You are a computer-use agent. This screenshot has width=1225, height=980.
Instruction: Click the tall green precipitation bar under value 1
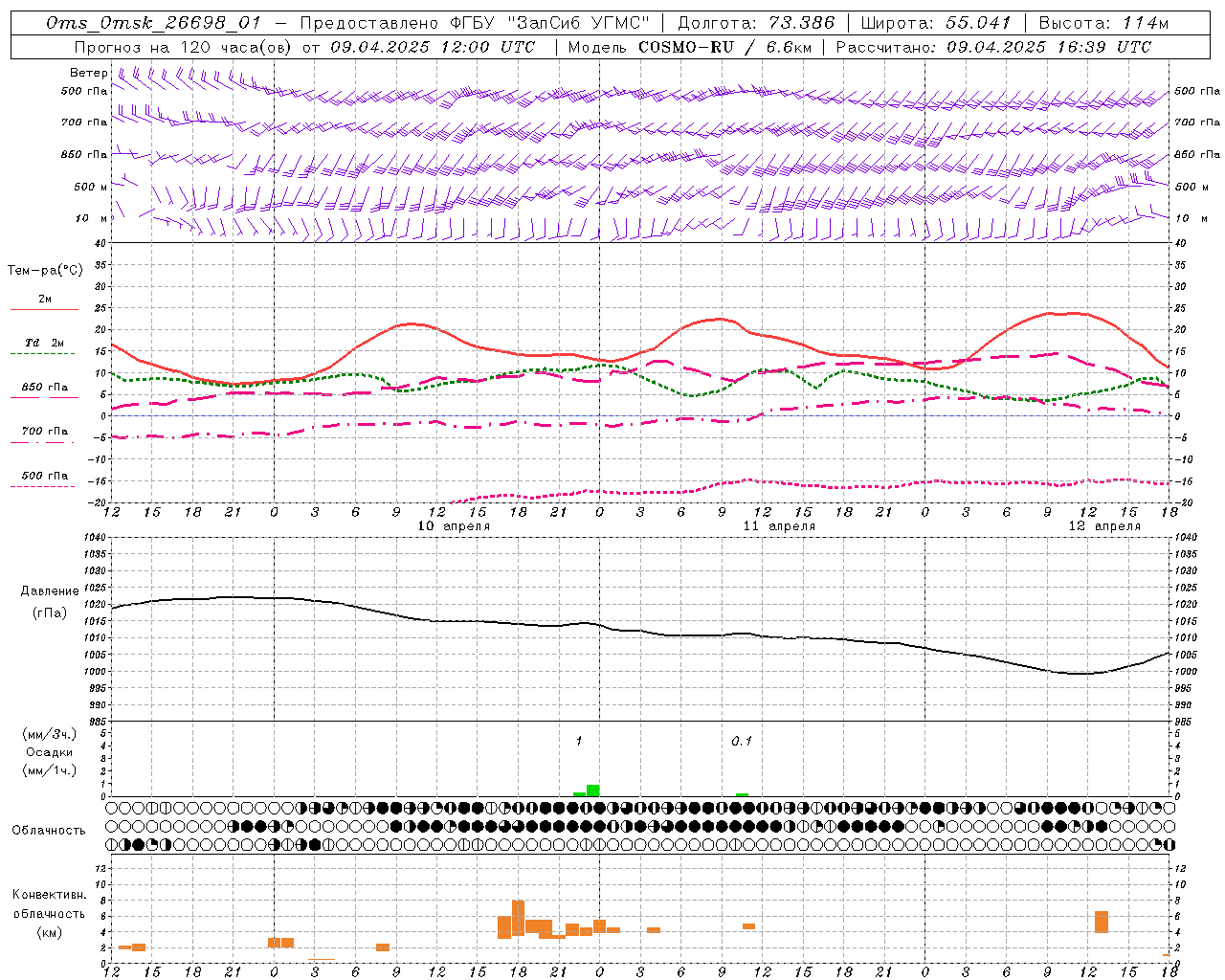pyautogui.click(x=593, y=791)
